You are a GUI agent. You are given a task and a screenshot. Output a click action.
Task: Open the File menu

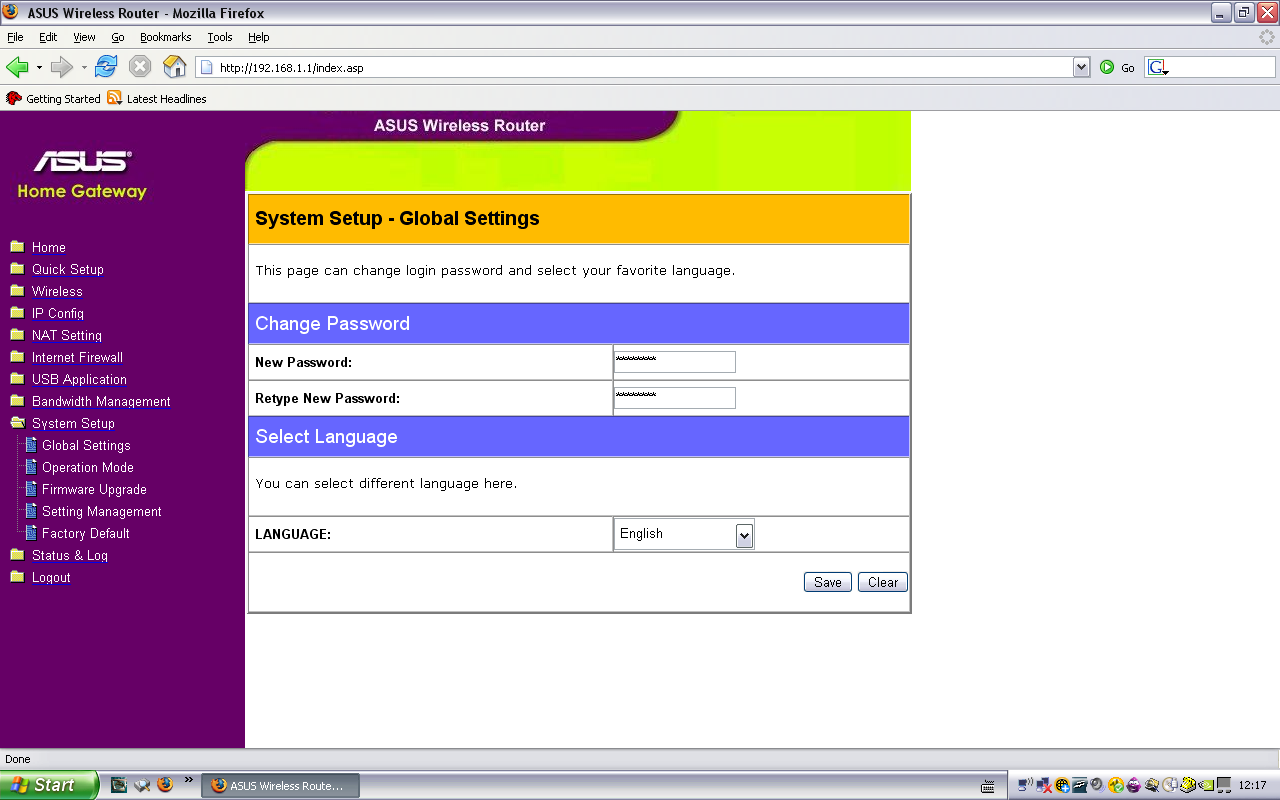[15, 37]
